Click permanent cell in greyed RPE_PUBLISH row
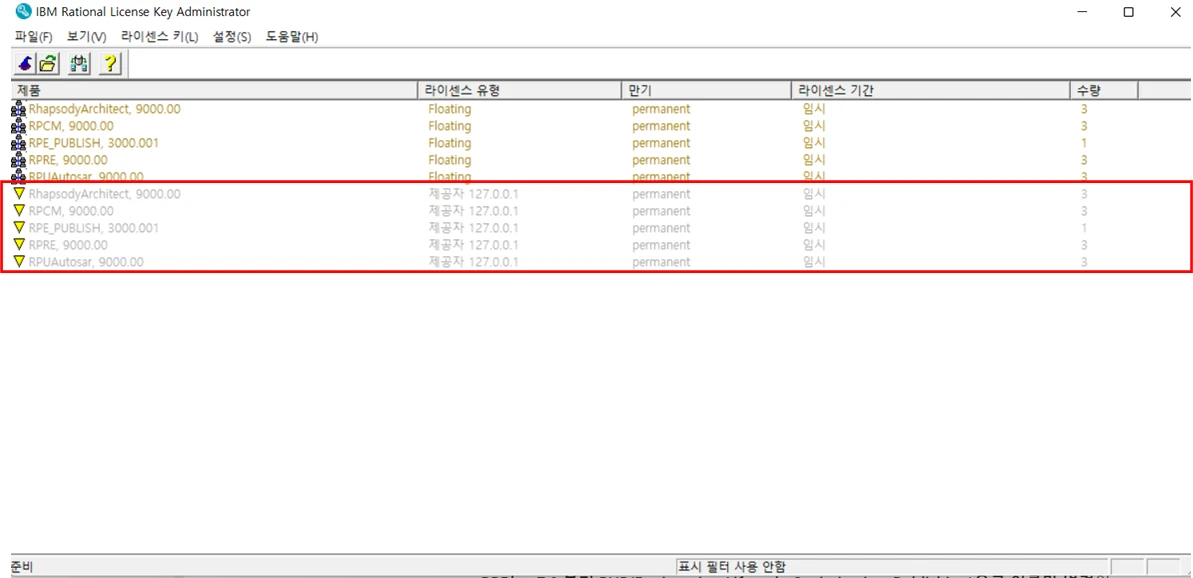The height and width of the screenshot is (578, 1193). 661,227
